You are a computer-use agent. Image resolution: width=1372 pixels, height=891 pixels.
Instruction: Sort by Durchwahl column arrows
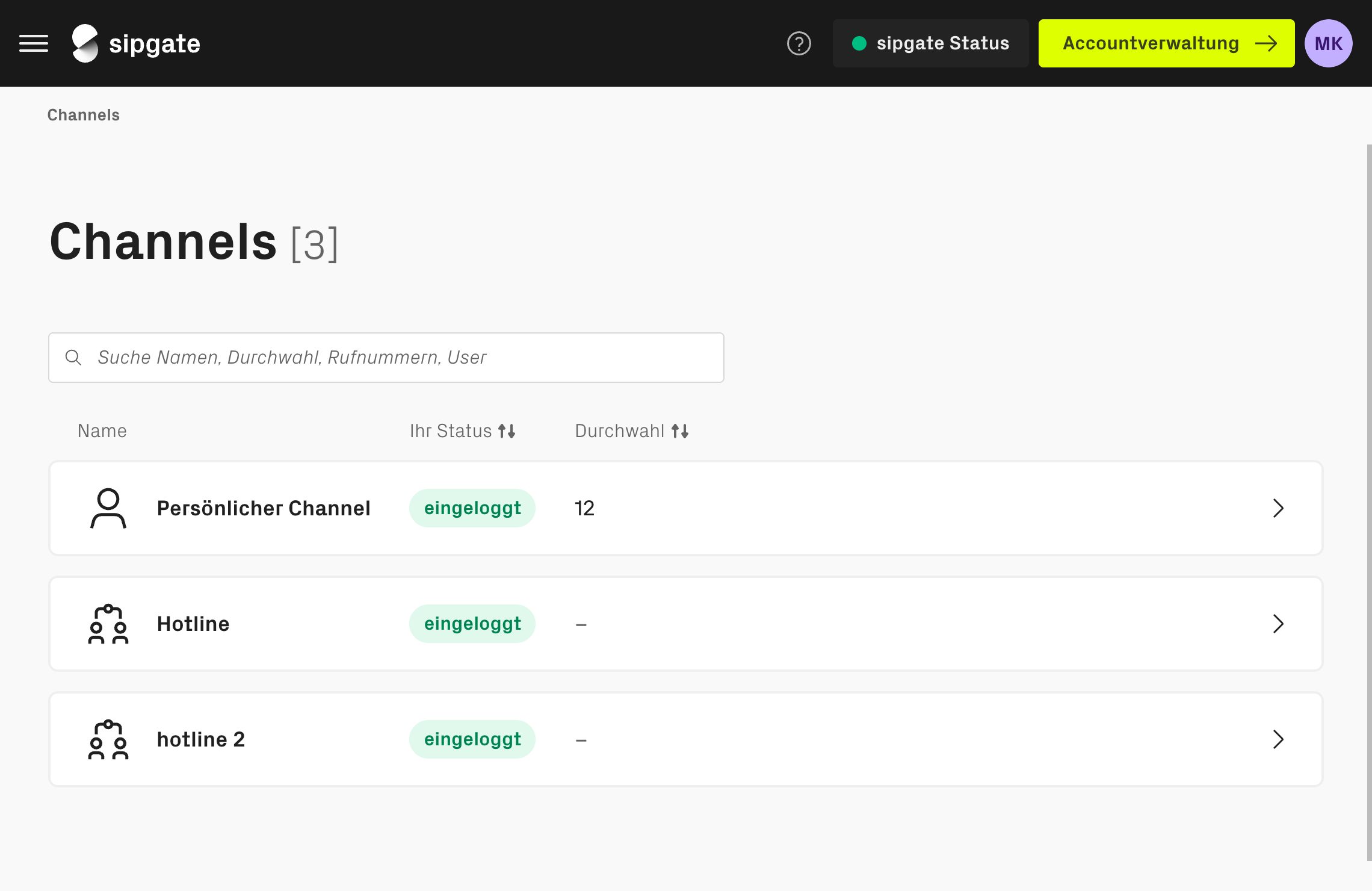680,431
